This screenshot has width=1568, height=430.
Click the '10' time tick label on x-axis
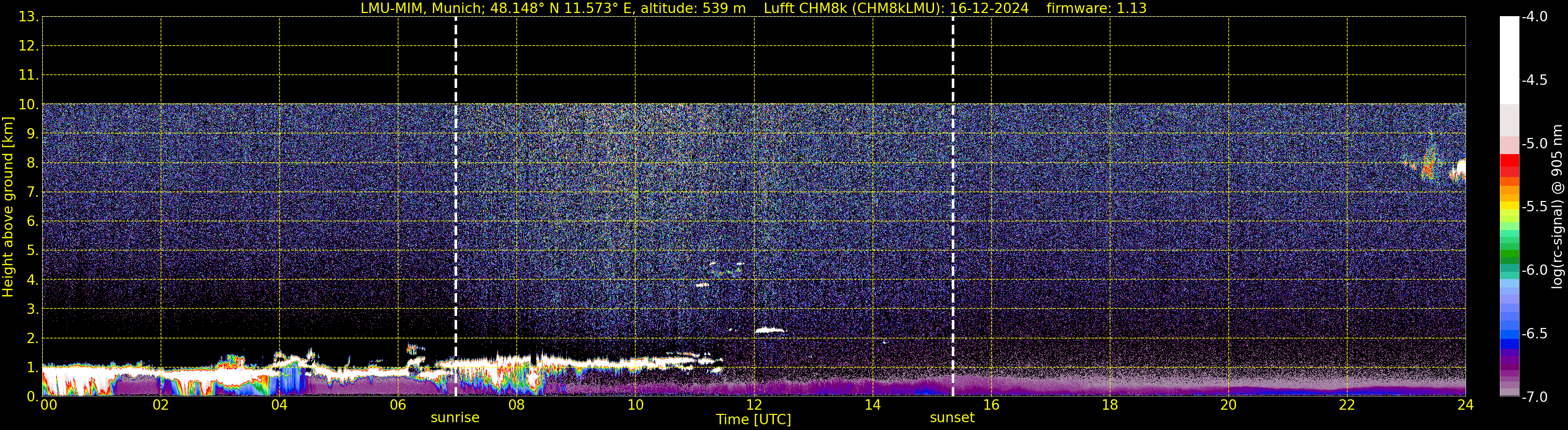click(636, 405)
